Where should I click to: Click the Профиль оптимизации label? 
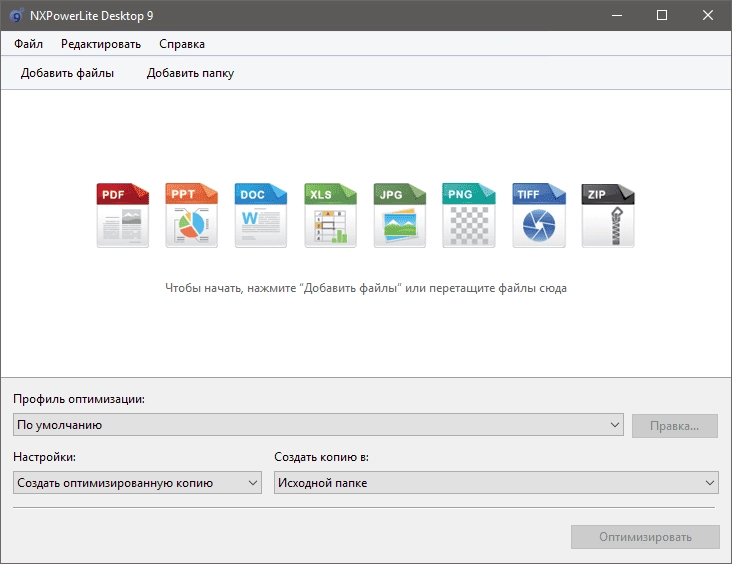(79, 399)
